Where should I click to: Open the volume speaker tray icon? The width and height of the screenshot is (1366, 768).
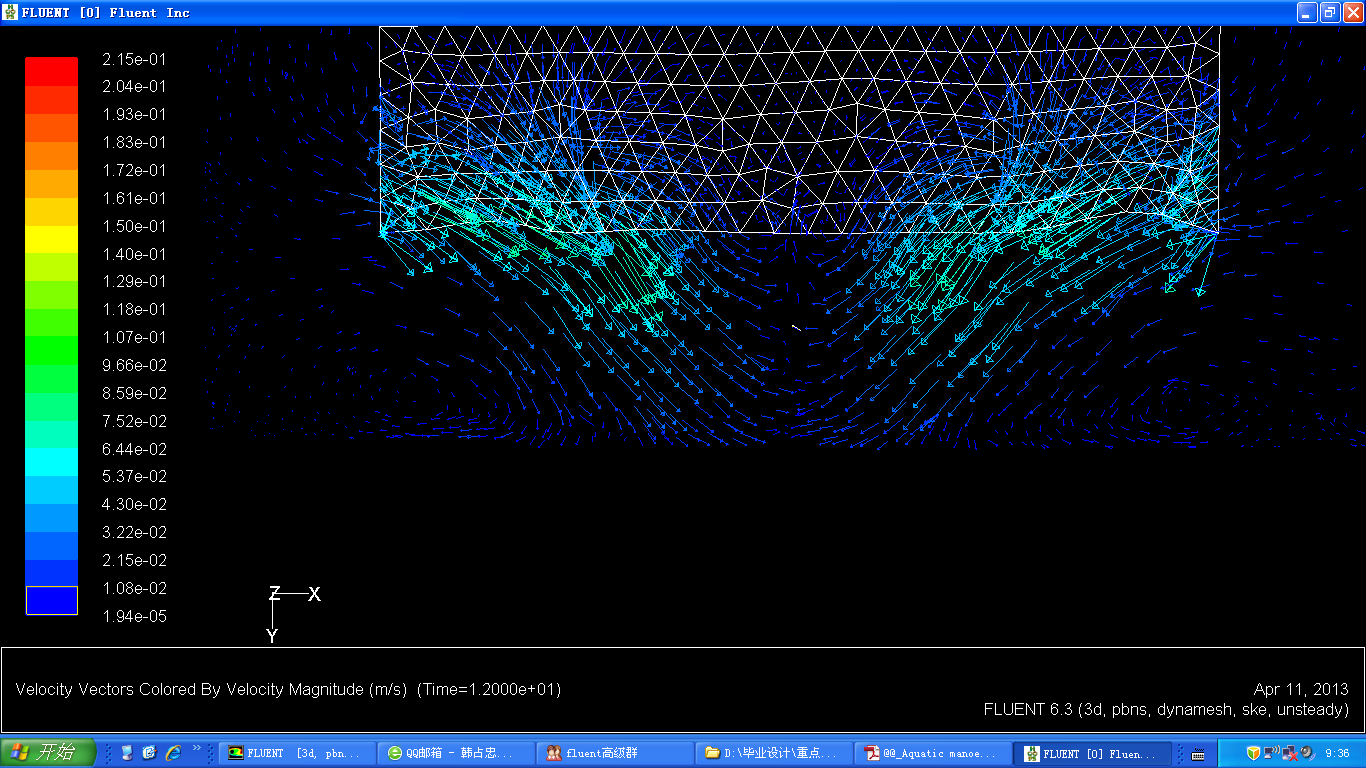point(1306,753)
